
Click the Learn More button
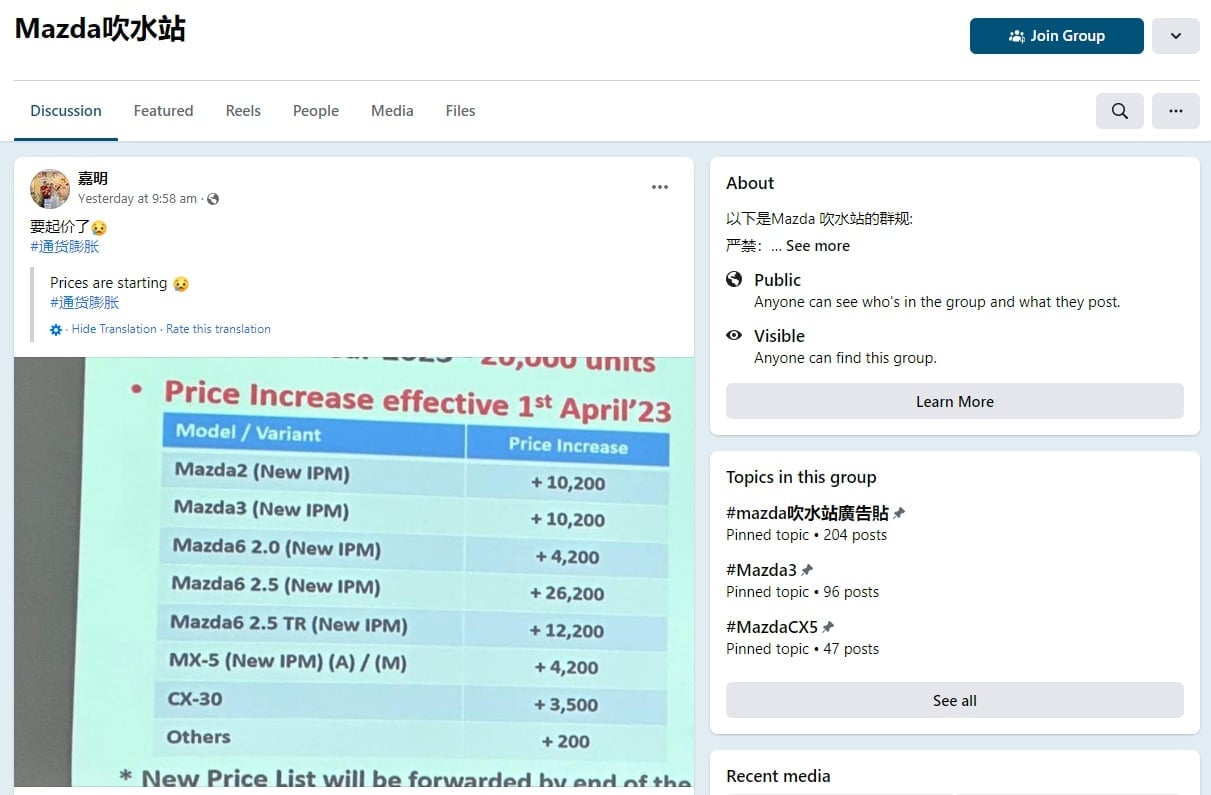pos(955,402)
